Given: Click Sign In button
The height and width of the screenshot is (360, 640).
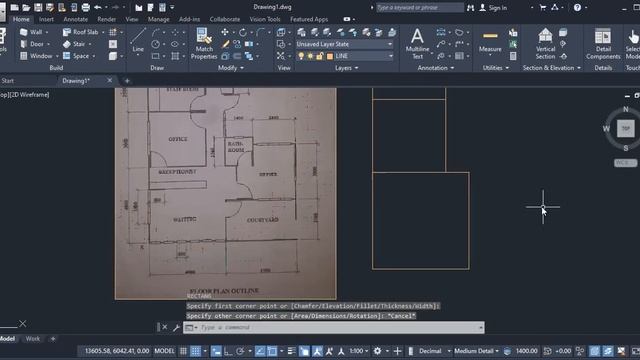Looking at the screenshot, I should [x=493, y=7].
